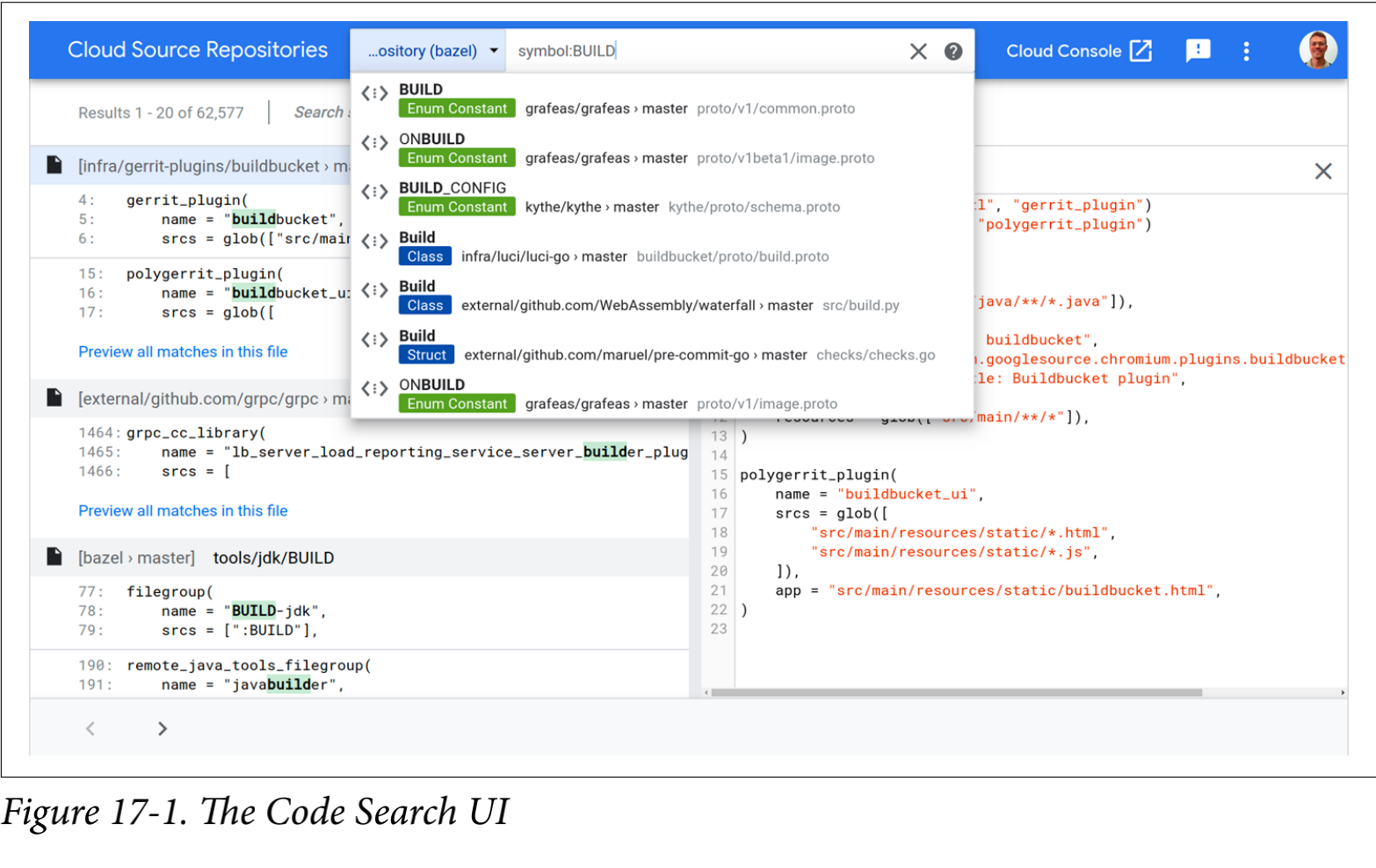Click line 79 srcs = [":BUILD"] snippet
The width and height of the screenshot is (1376, 868).
[239, 631]
